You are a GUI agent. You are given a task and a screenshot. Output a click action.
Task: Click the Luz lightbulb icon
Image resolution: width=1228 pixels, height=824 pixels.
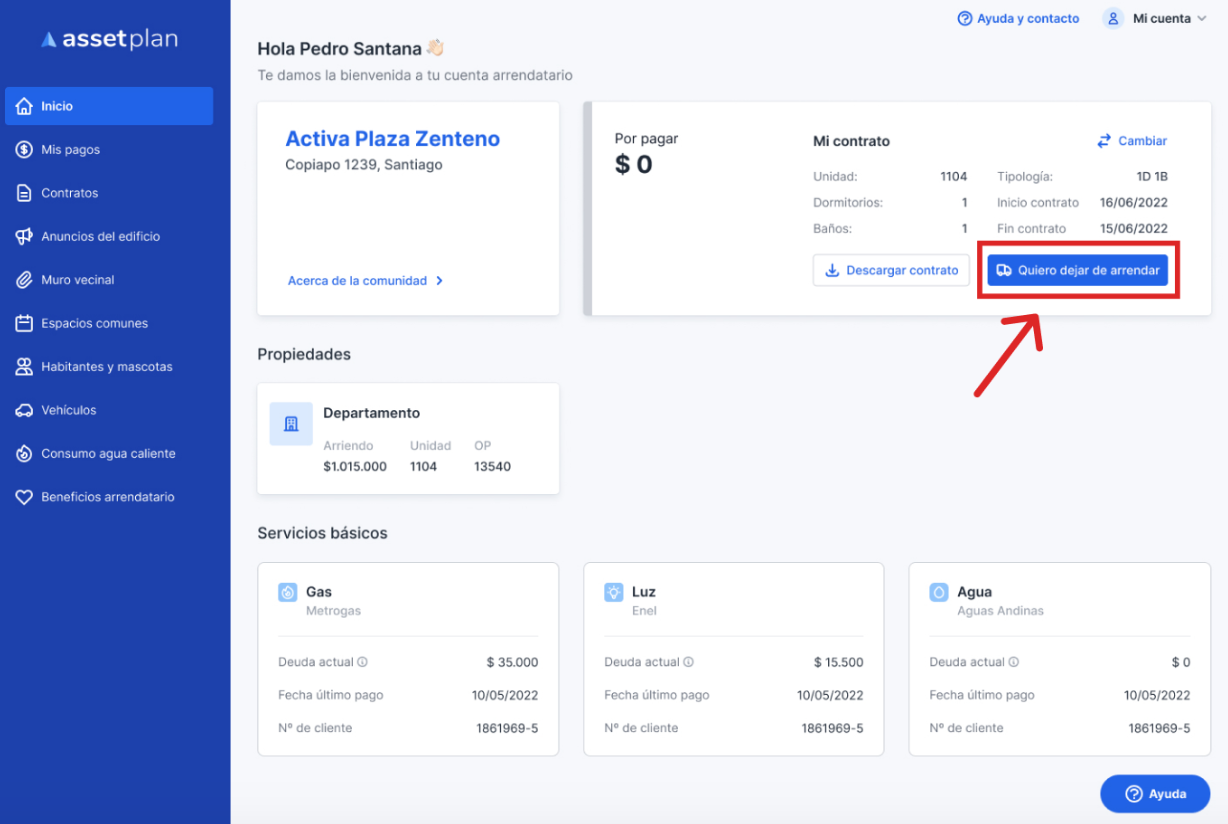(x=614, y=592)
